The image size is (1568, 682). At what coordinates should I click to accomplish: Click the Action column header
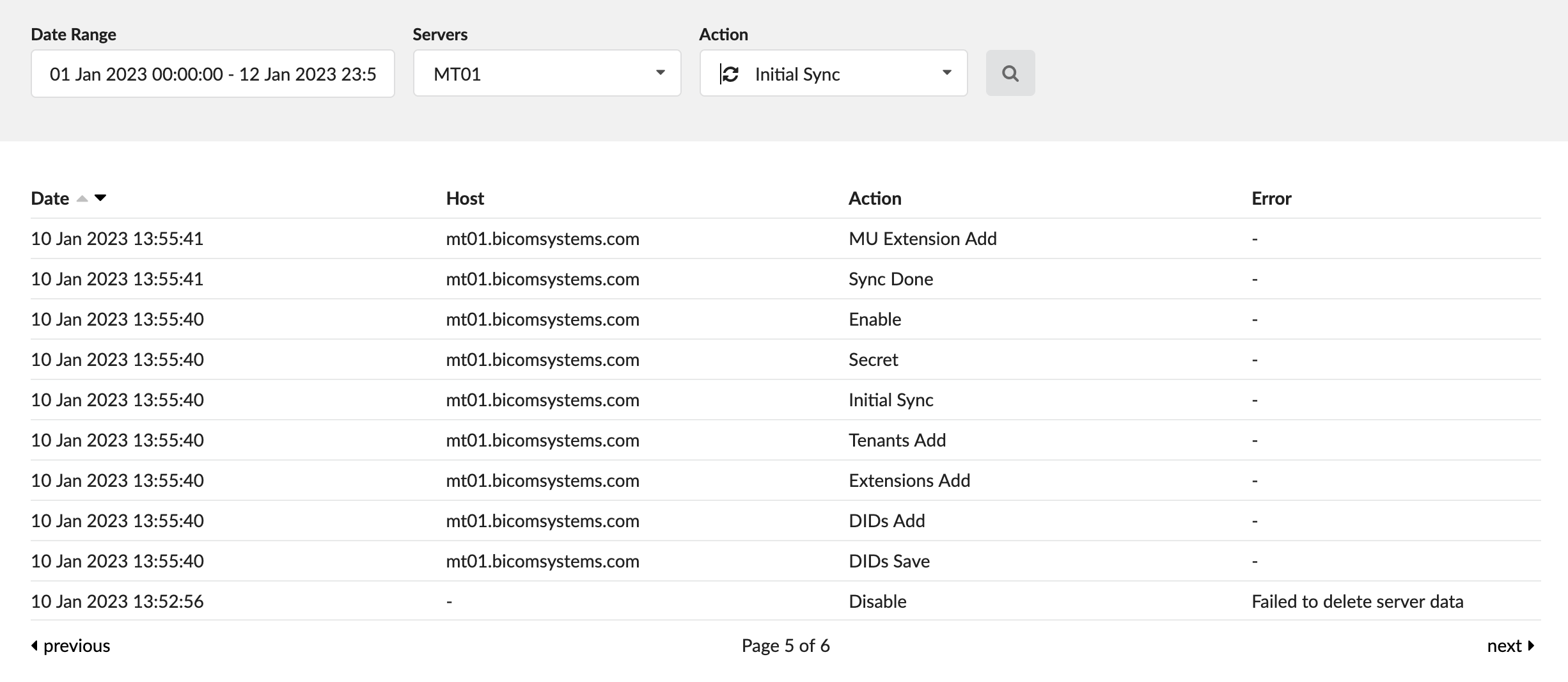(875, 198)
